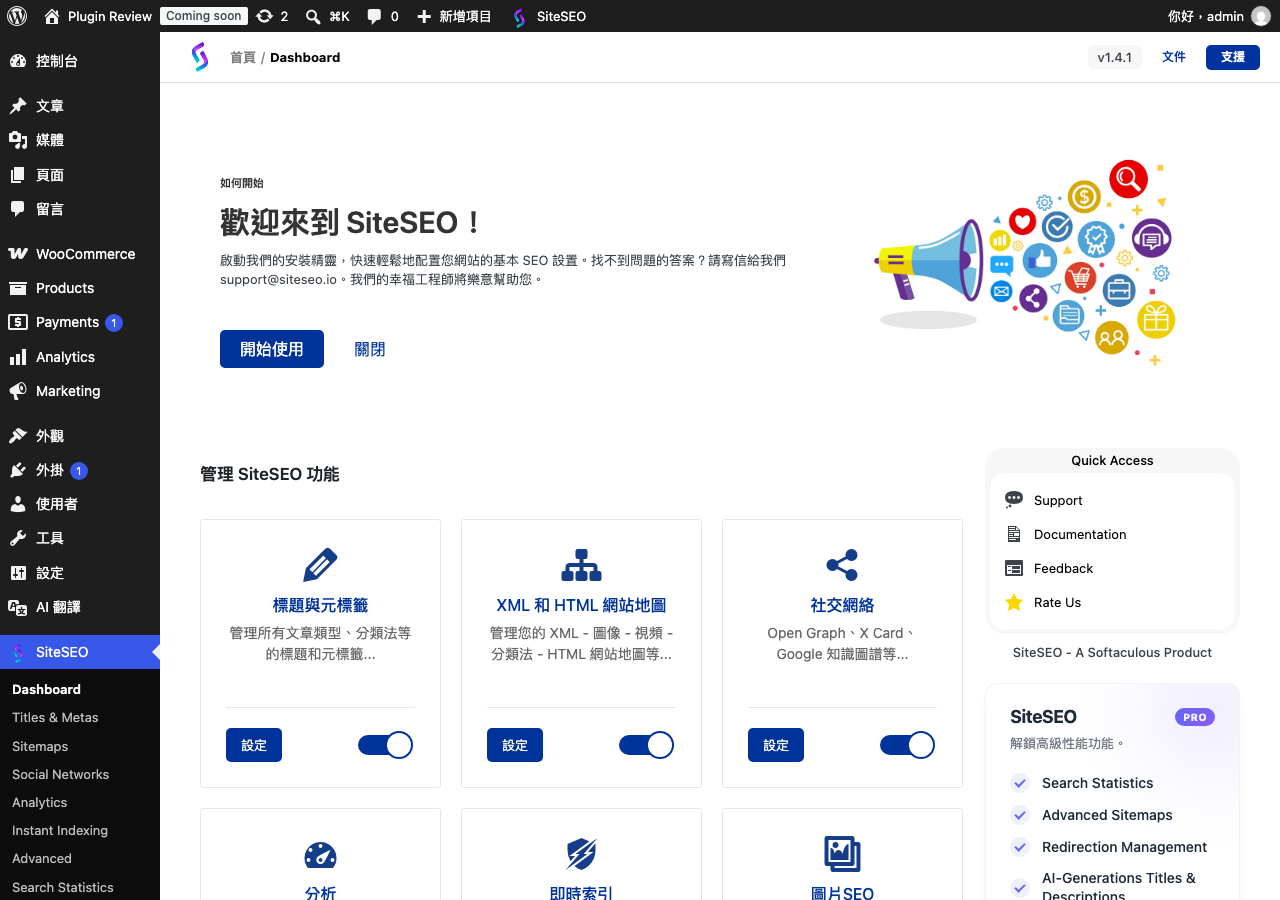This screenshot has height=900, width=1280.
Task: Click the lightning icon on 即時索引 card
Action: [581, 854]
